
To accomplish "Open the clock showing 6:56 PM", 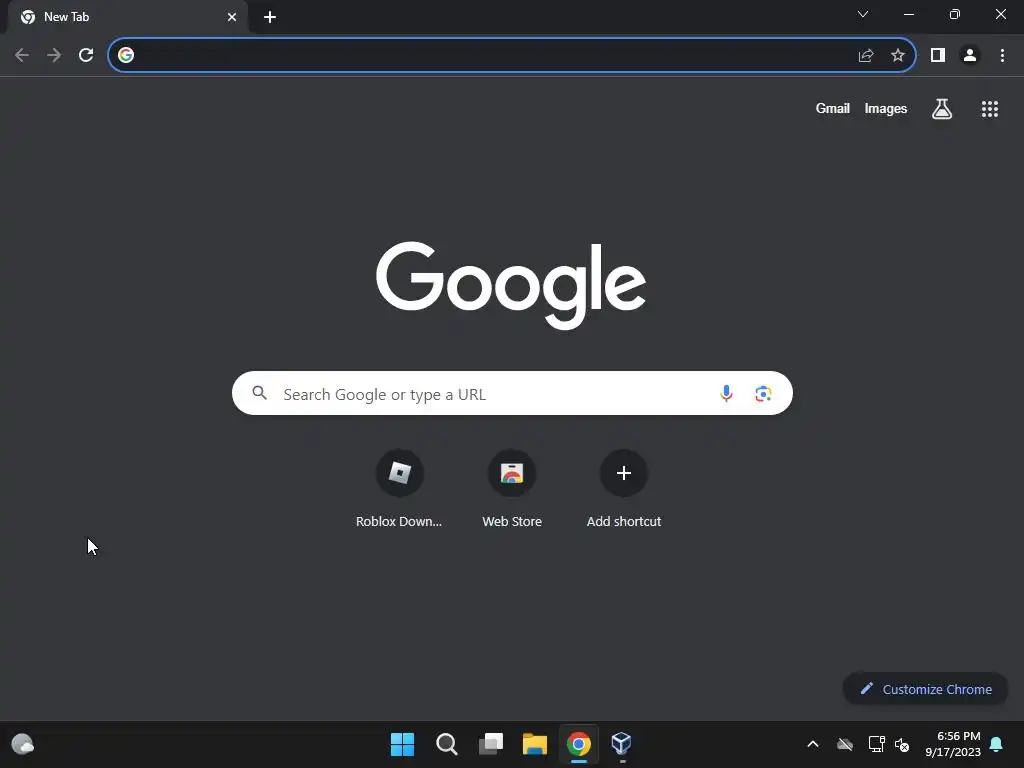I will (953, 744).
